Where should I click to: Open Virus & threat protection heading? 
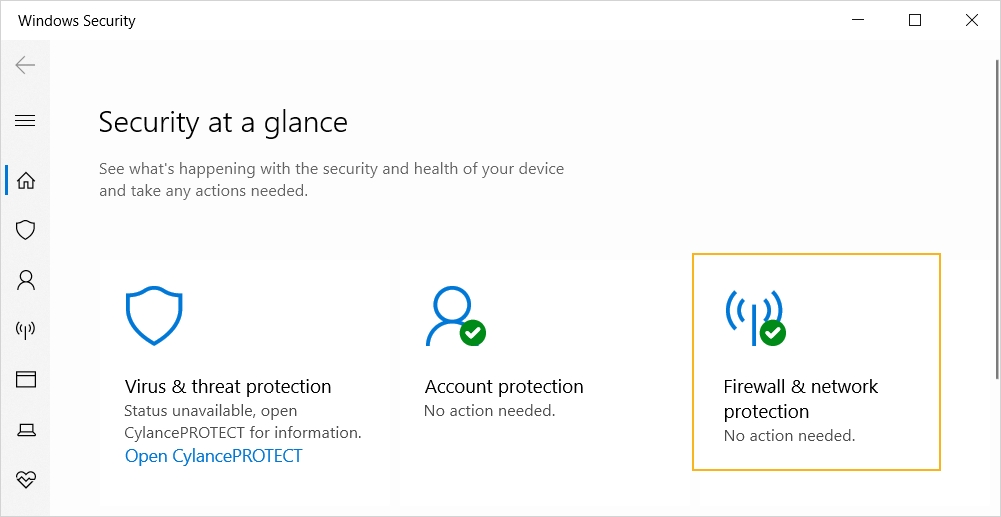pyautogui.click(x=228, y=387)
